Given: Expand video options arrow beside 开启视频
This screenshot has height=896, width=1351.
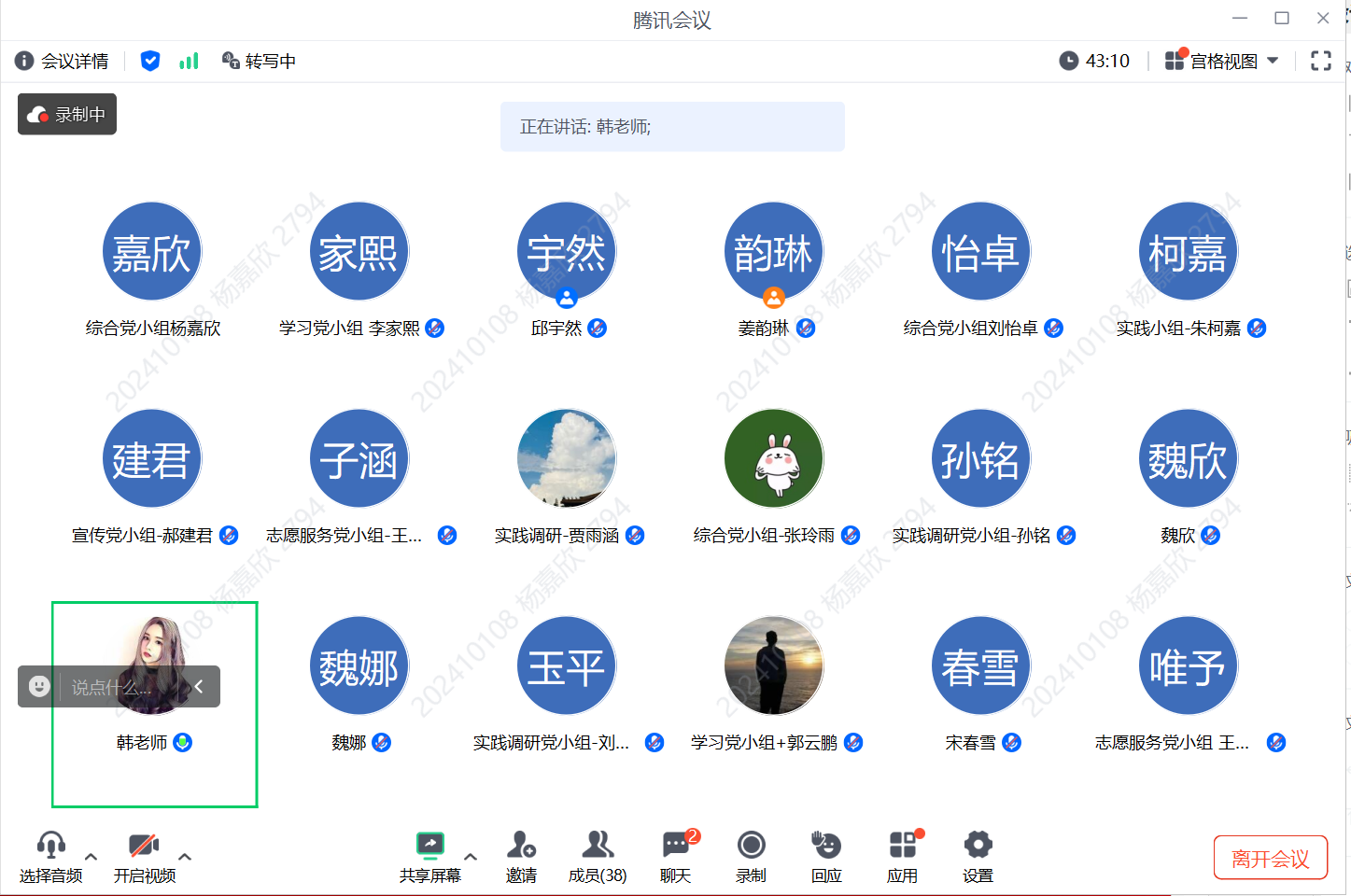Looking at the screenshot, I should coord(185,856).
